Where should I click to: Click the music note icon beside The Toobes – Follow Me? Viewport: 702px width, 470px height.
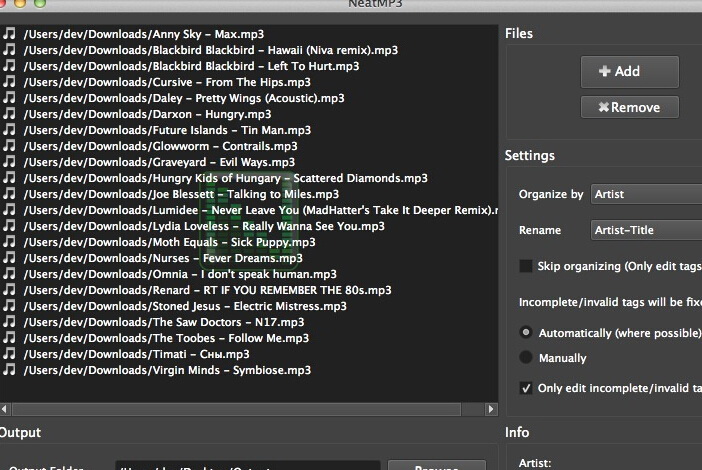(x=9, y=338)
